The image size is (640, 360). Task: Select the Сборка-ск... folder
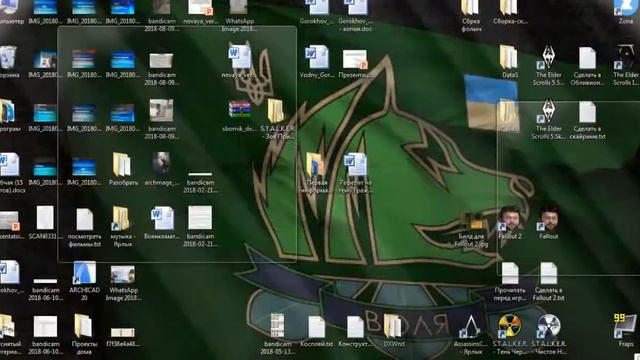pyautogui.click(x=509, y=12)
